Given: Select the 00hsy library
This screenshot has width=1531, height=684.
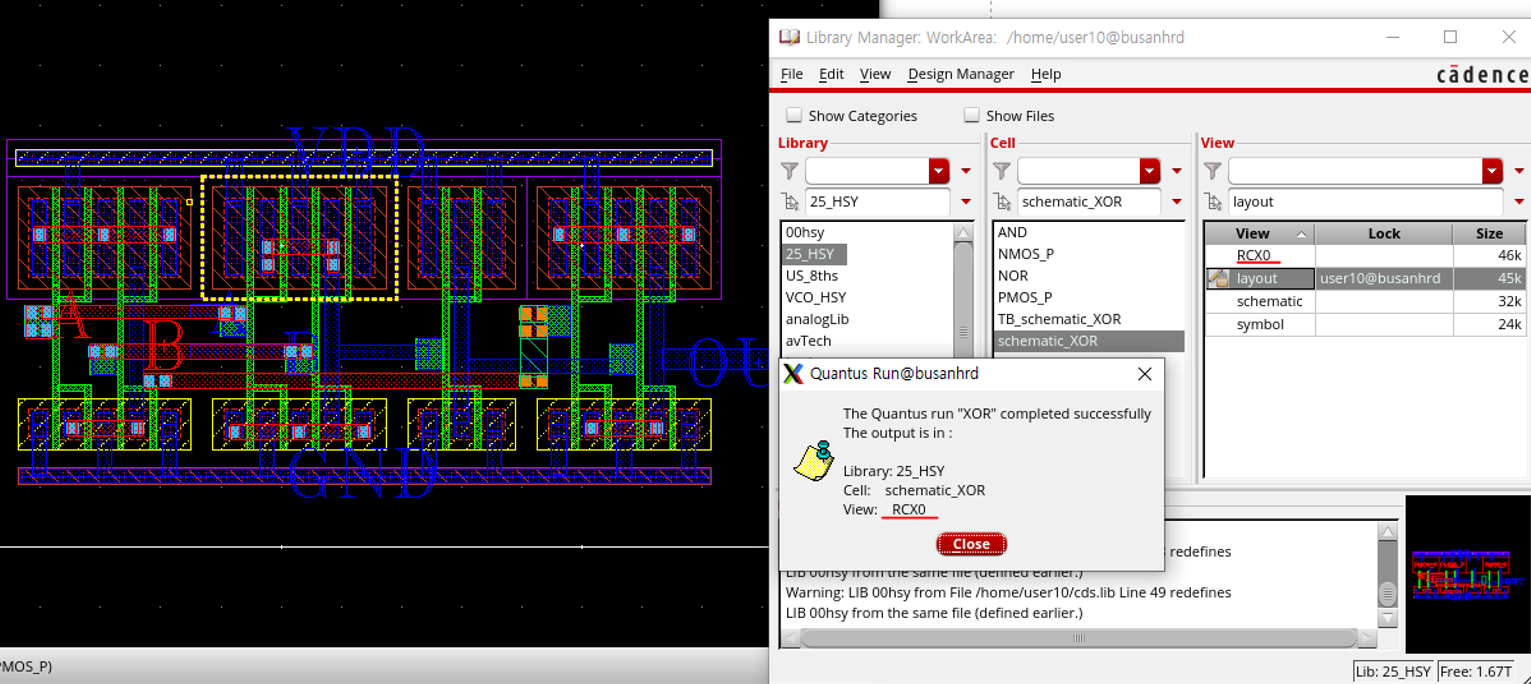Looking at the screenshot, I should tap(805, 232).
